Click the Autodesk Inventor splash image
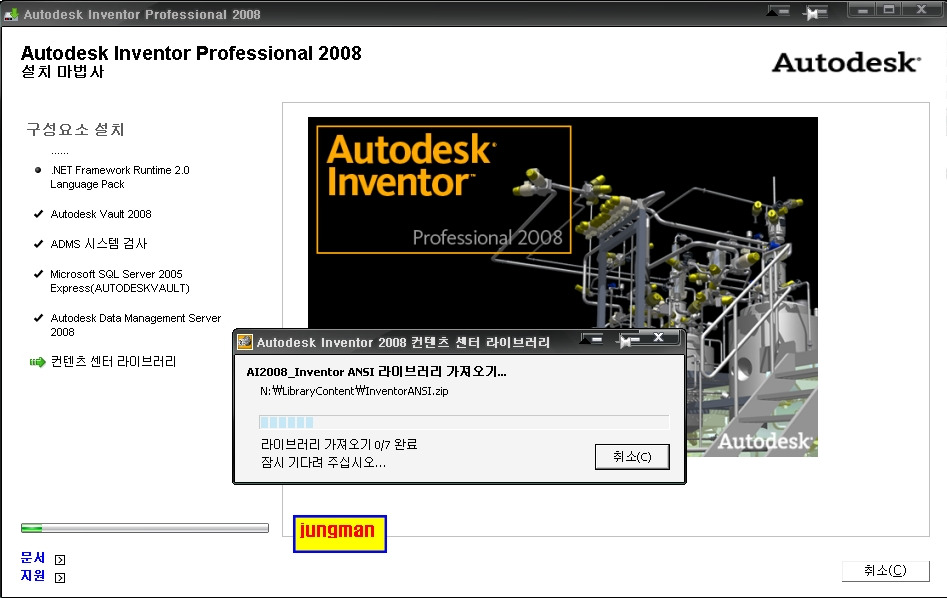 [563, 287]
